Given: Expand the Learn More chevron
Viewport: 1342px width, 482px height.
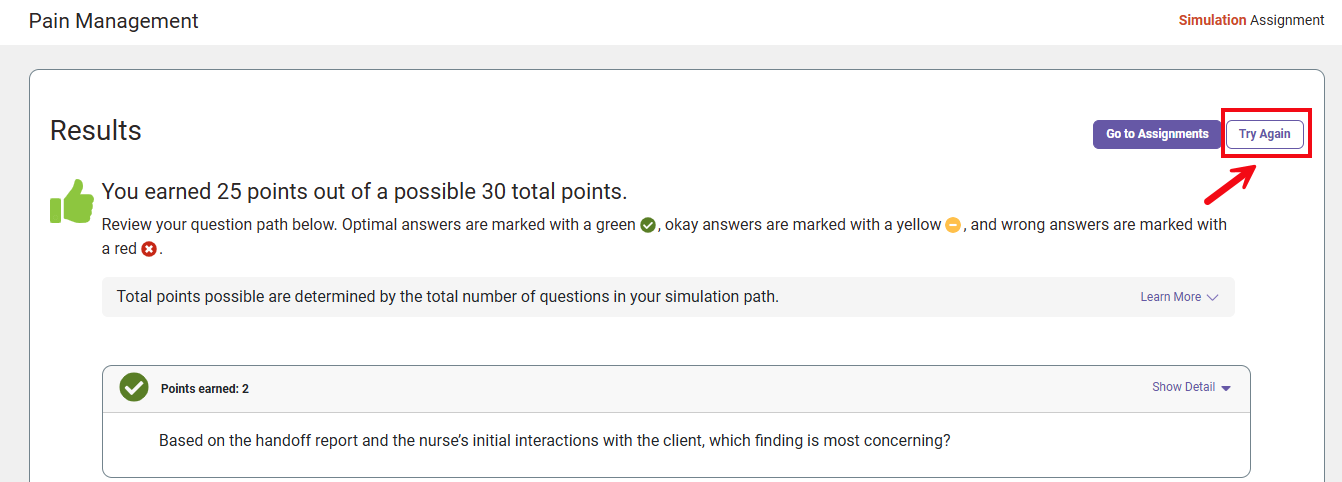Looking at the screenshot, I should [x=1213, y=297].
